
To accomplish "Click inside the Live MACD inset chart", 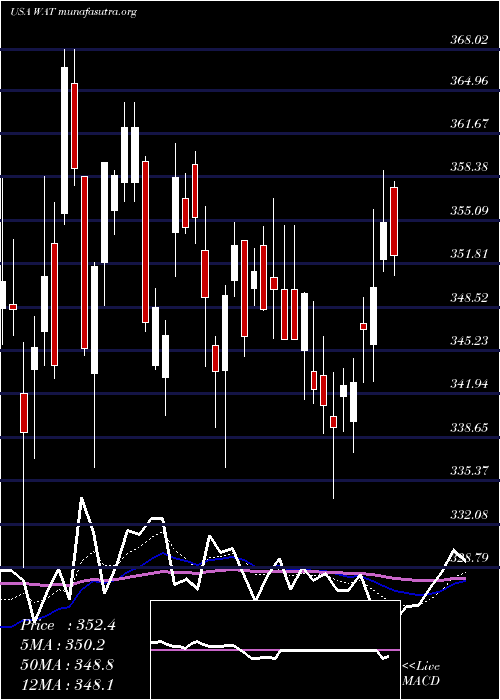I will pyautogui.click(x=275, y=650).
